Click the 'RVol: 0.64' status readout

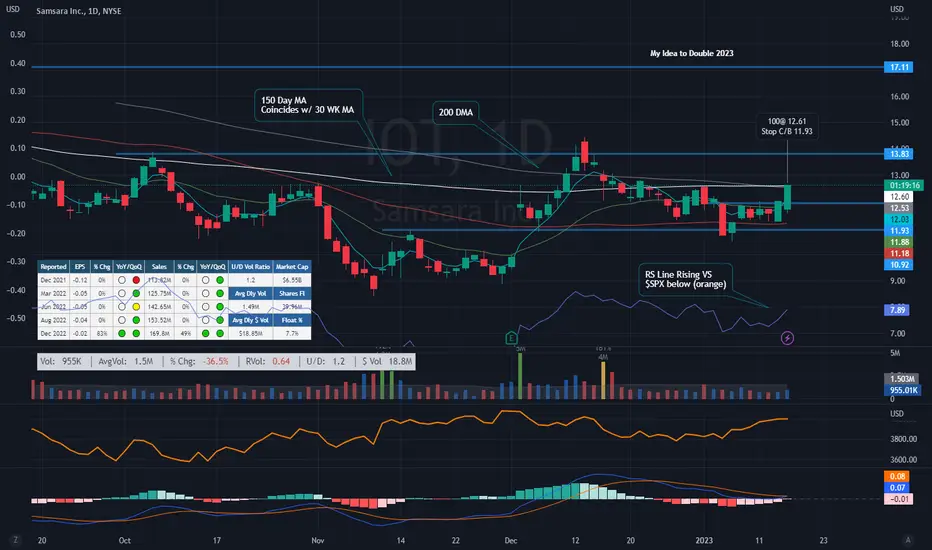[x=267, y=362]
